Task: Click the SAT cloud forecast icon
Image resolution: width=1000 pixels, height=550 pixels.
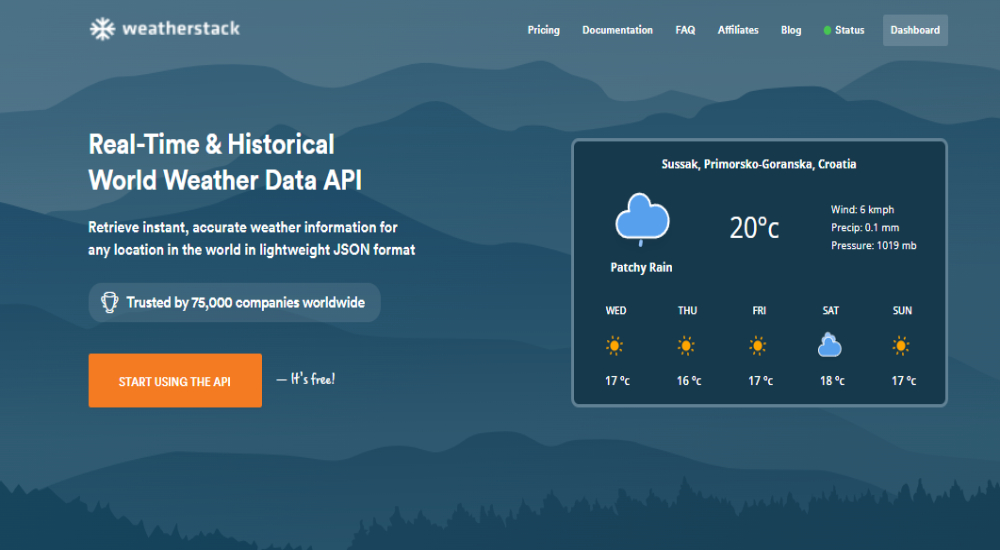Action: [x=830, y=345]
